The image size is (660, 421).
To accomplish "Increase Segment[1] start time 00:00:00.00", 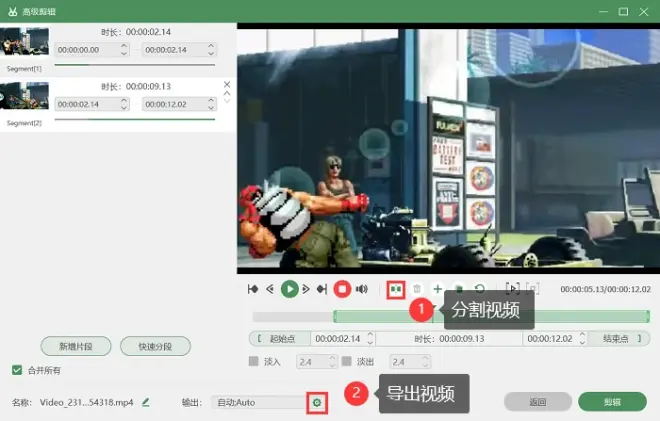I will (x=124, y=46).
